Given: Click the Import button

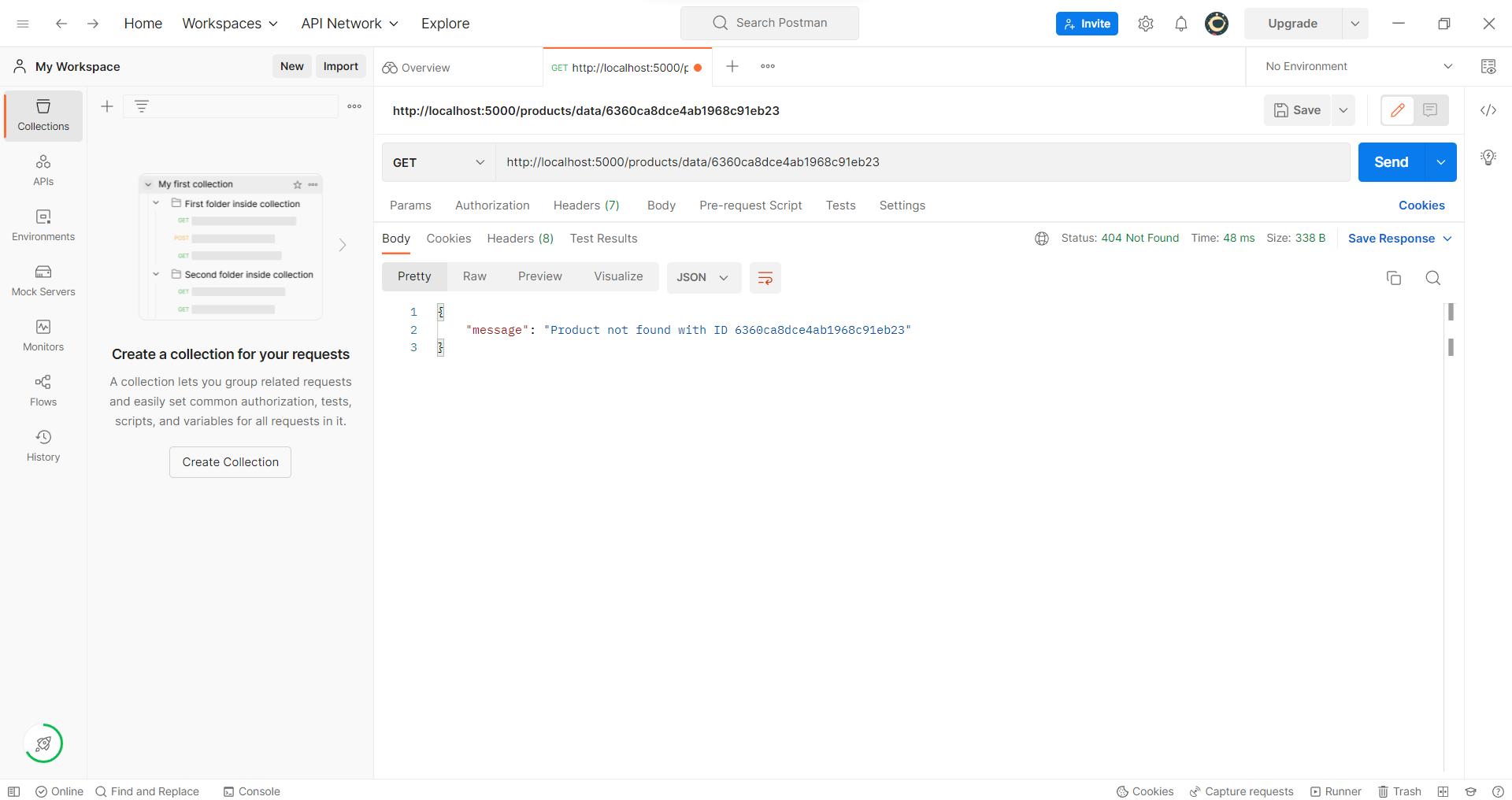Looking at the screenshot, I should (x=340, y=66).
